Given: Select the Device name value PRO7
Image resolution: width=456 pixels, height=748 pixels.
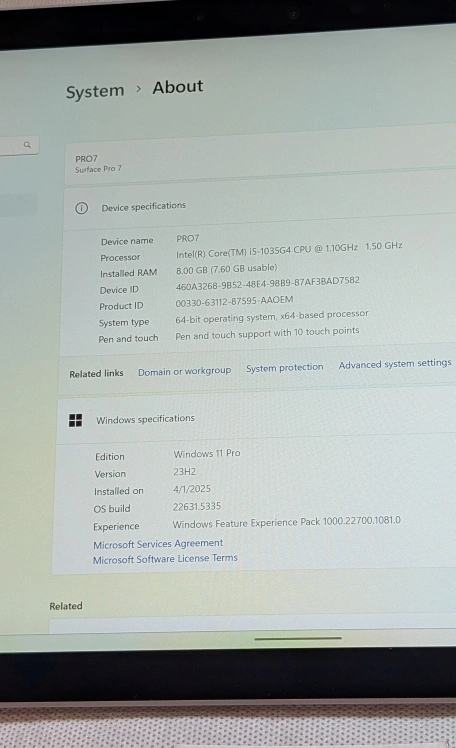Looking at the screenshot, I should tap(188, 238).
